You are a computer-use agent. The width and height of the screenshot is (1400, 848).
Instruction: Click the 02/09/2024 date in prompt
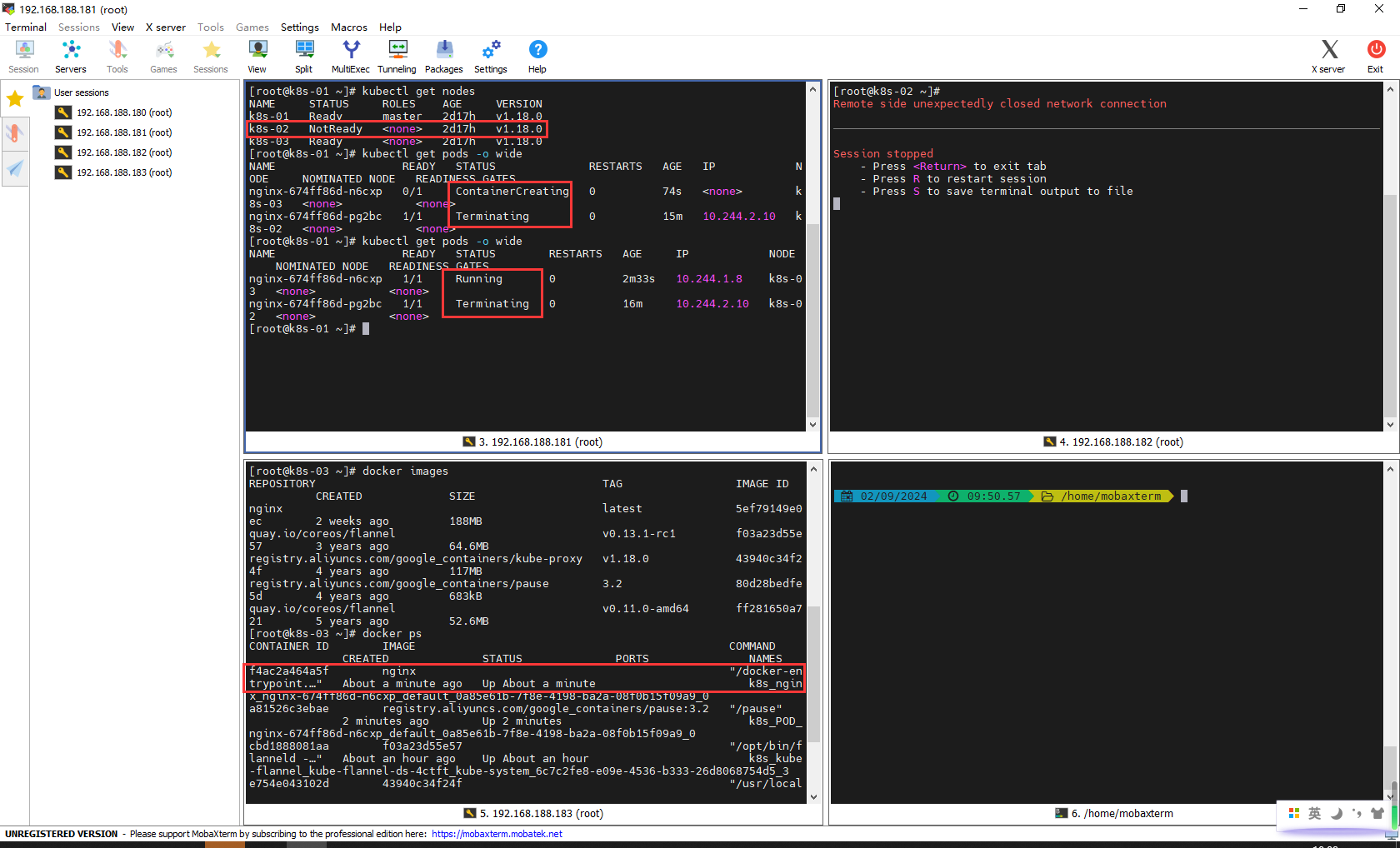(893, 496)
